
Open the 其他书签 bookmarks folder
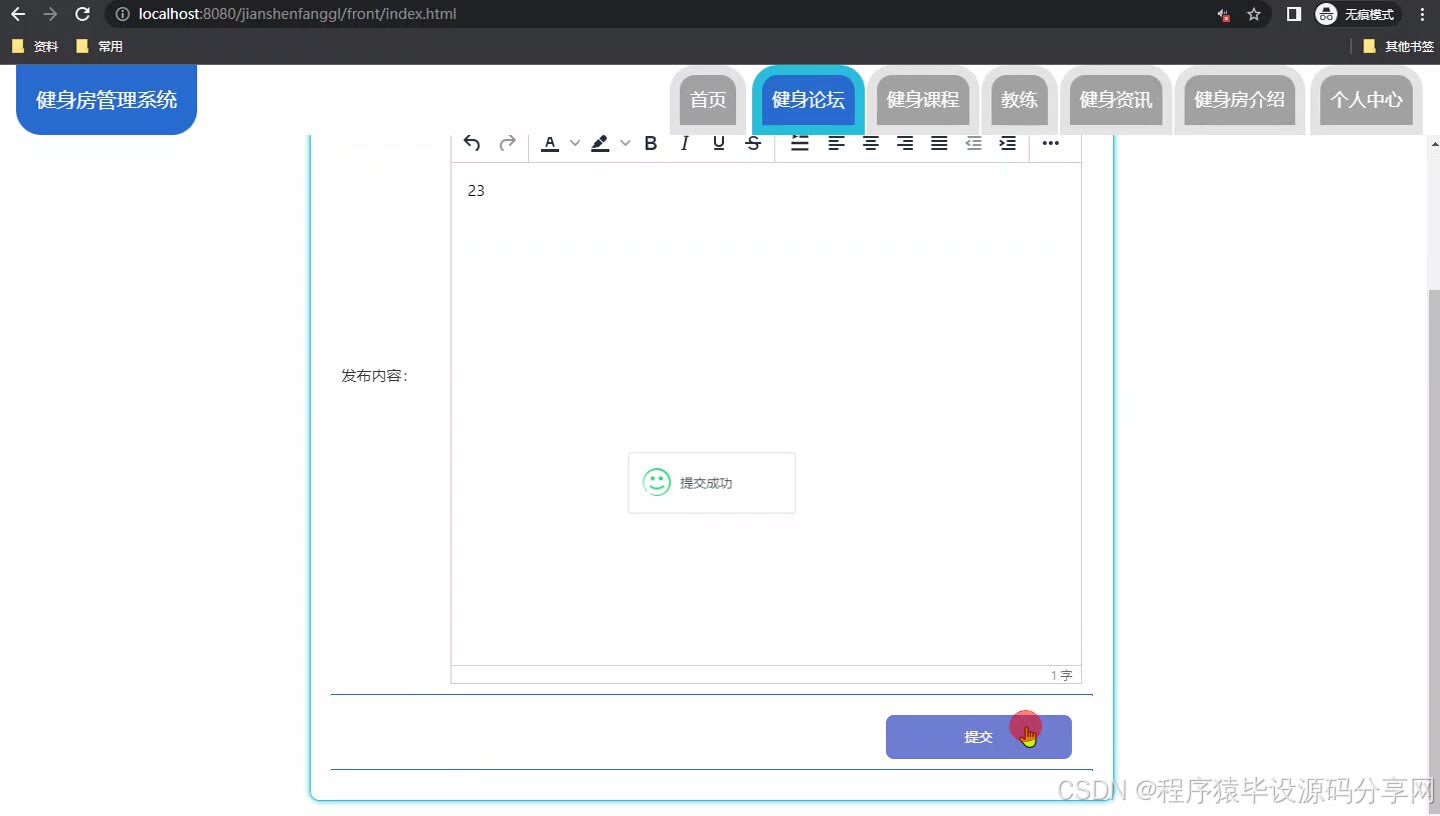click(x=1399, y=46)
